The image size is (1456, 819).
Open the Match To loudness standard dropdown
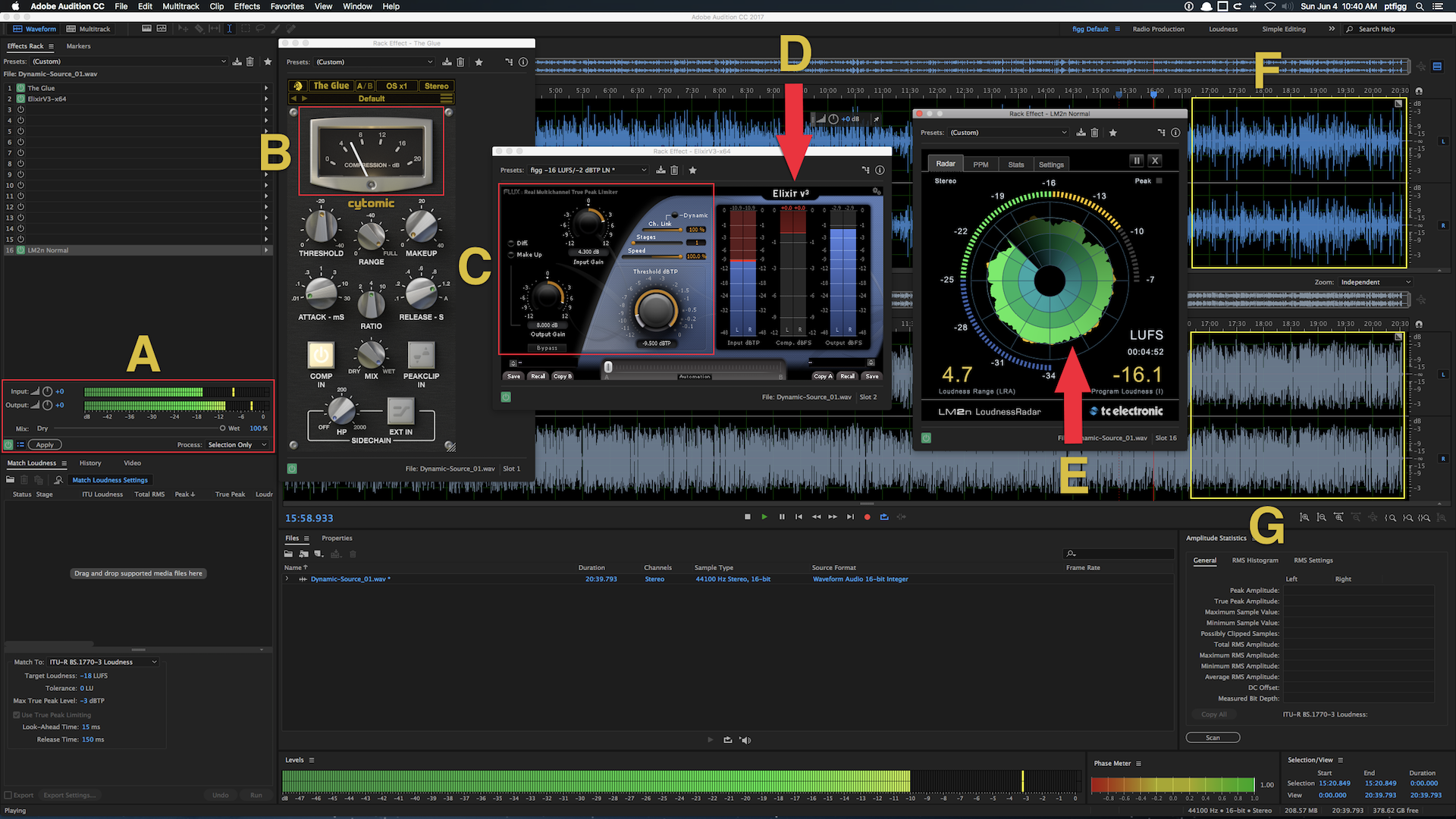pyautogui.click(x=103, y=662)
